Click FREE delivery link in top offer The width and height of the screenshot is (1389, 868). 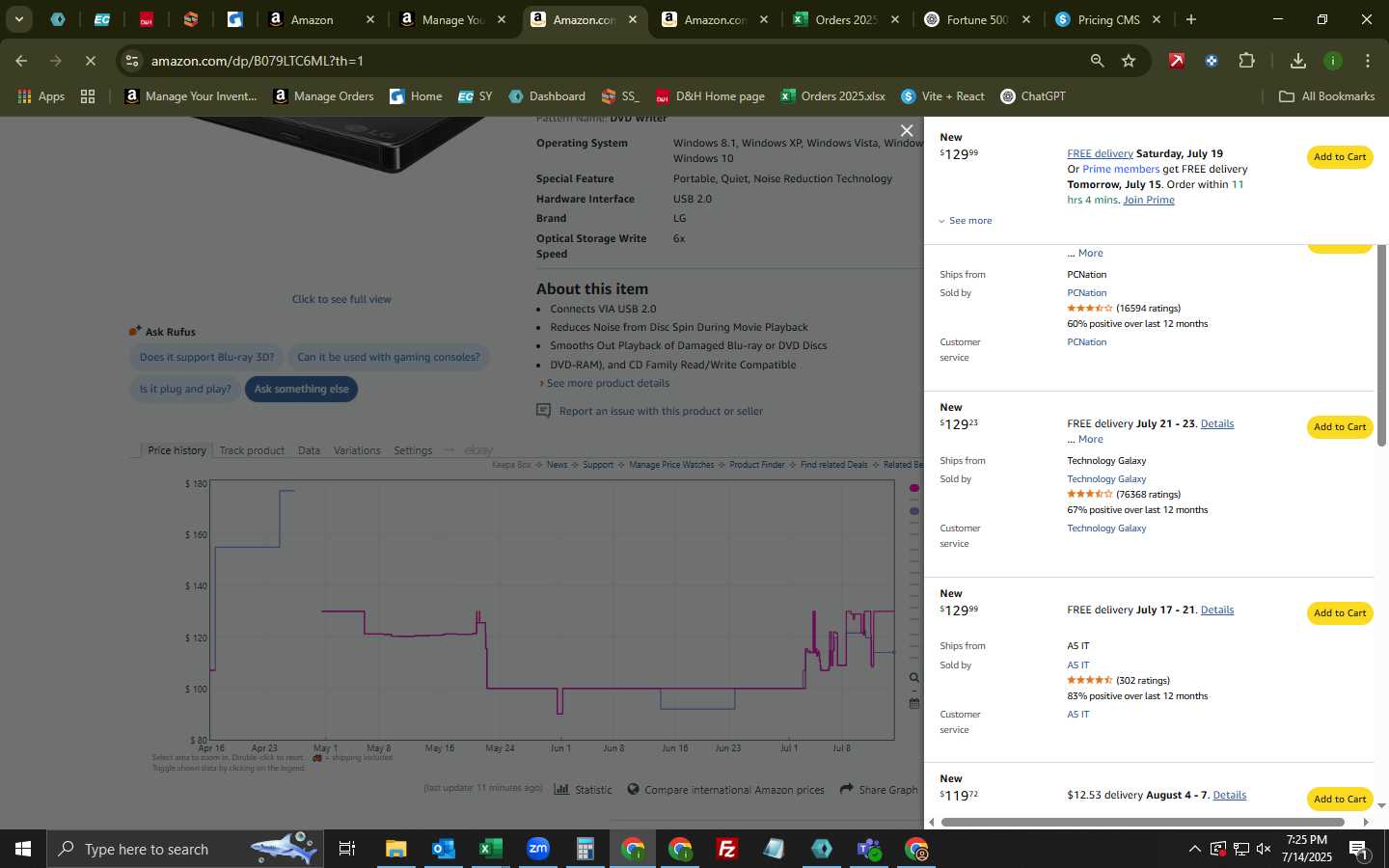[x=1100, y=153]
